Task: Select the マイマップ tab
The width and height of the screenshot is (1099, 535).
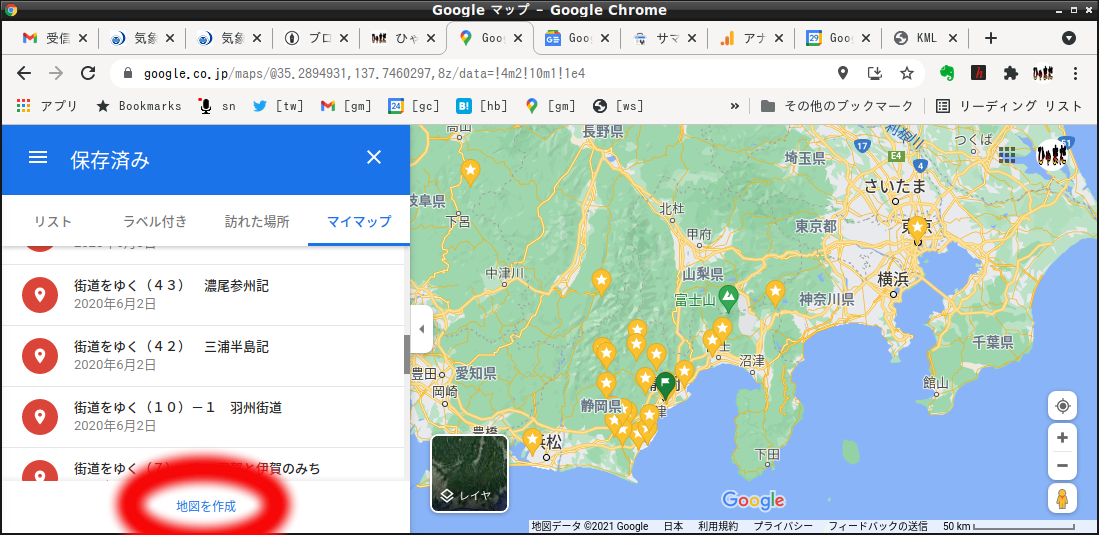Action: point(359,222)
